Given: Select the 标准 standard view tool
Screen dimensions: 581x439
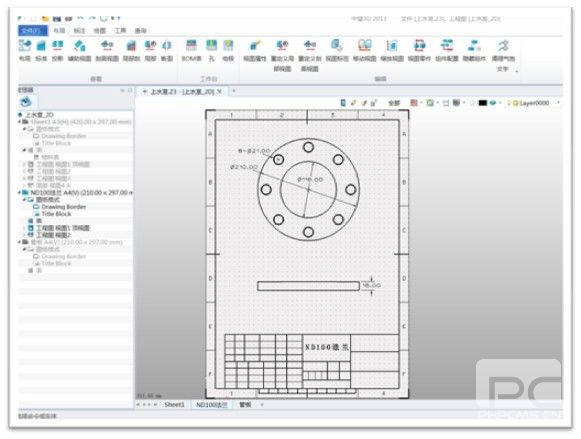Looking at the screenshot, I should (41, 50).
